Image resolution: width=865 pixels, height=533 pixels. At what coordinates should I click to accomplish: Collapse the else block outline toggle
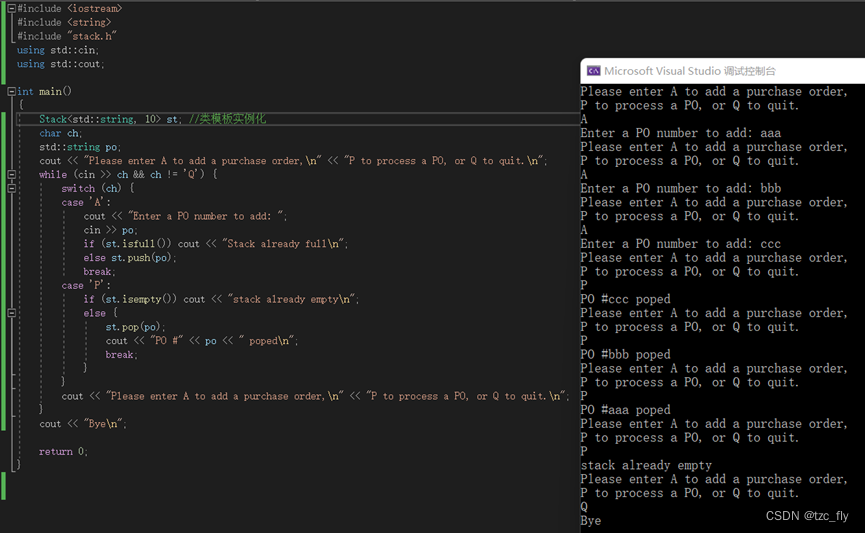(x=12, y=313)
